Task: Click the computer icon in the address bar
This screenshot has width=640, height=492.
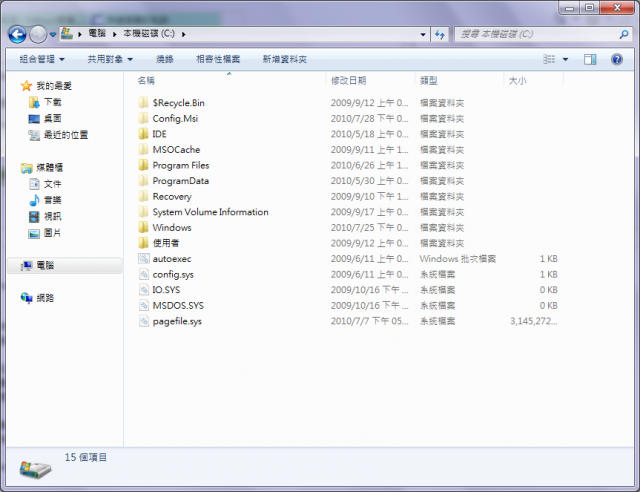Action: pyautogui.click(x=67, y=34)
